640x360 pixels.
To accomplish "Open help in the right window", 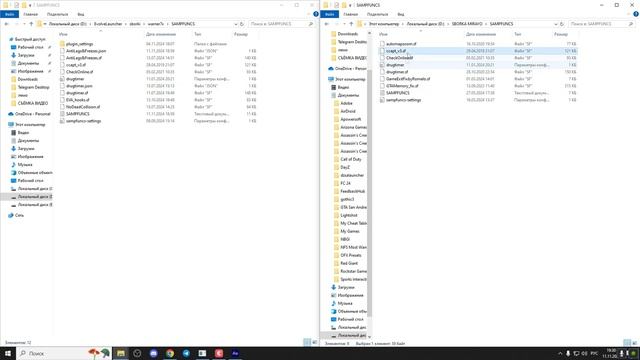I will coord(636,14).
